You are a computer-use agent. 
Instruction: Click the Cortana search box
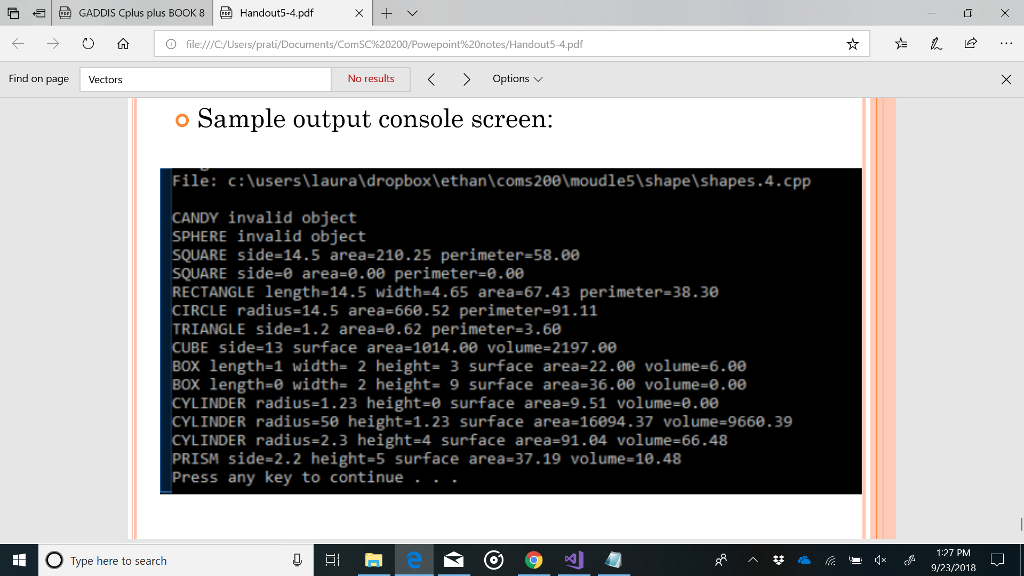coord(176,560)
